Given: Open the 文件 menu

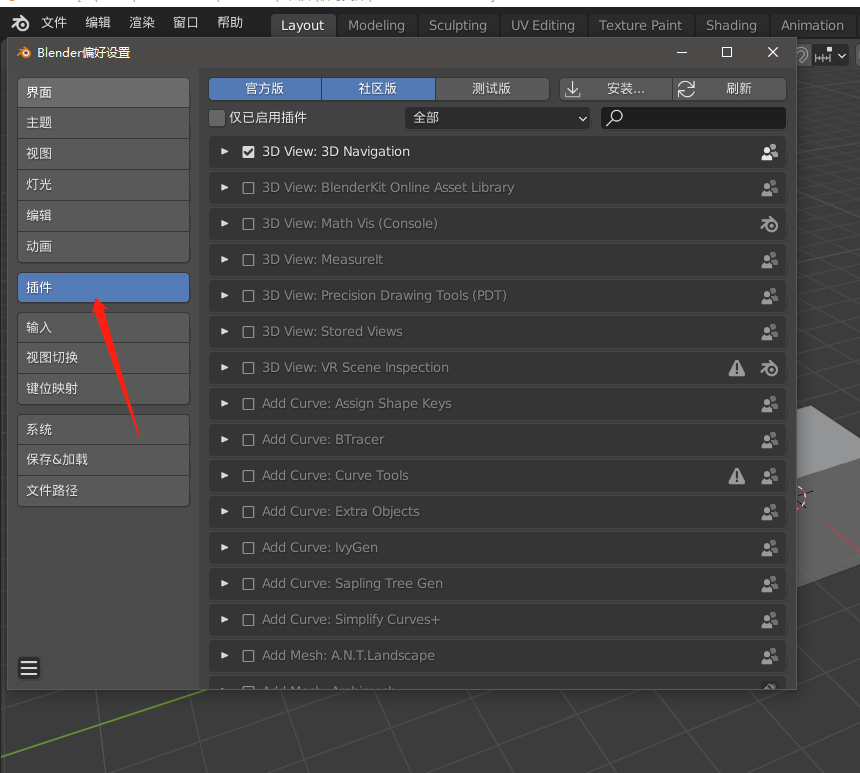Looking at the screenshot, I should 54,23.
